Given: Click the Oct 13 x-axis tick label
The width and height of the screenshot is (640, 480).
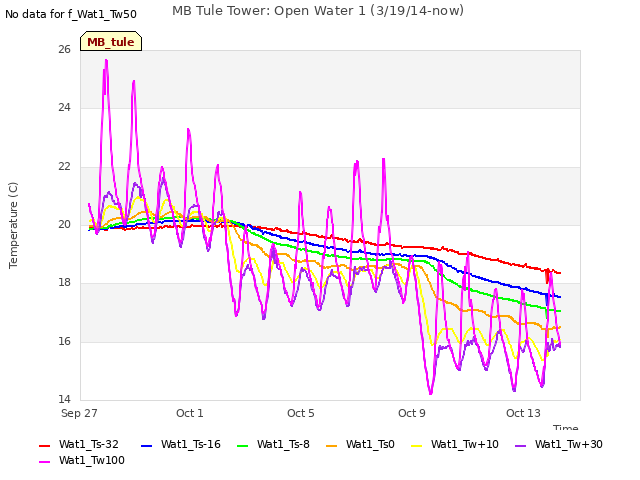Looking at the screenshot, I should click(x=523, y=413).
